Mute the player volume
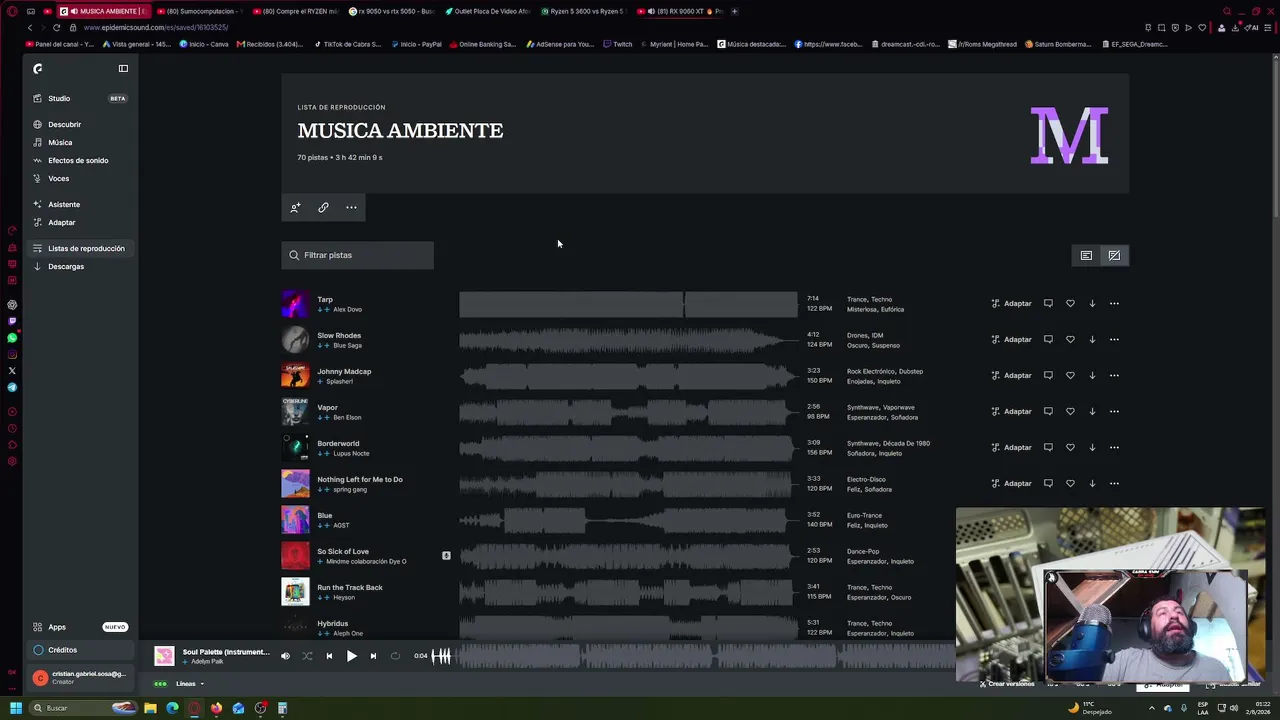Screen dimensions: 1280x720 pyautogui.click(x=285, y=656)
